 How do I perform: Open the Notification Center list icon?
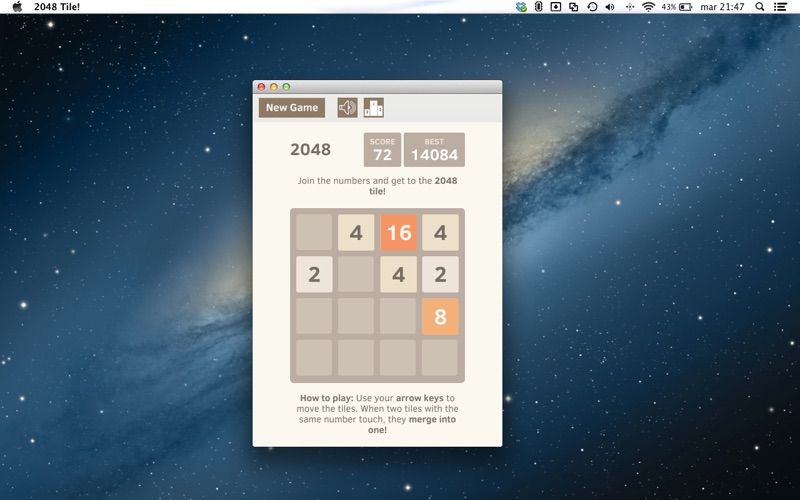[x=780, y=7]
